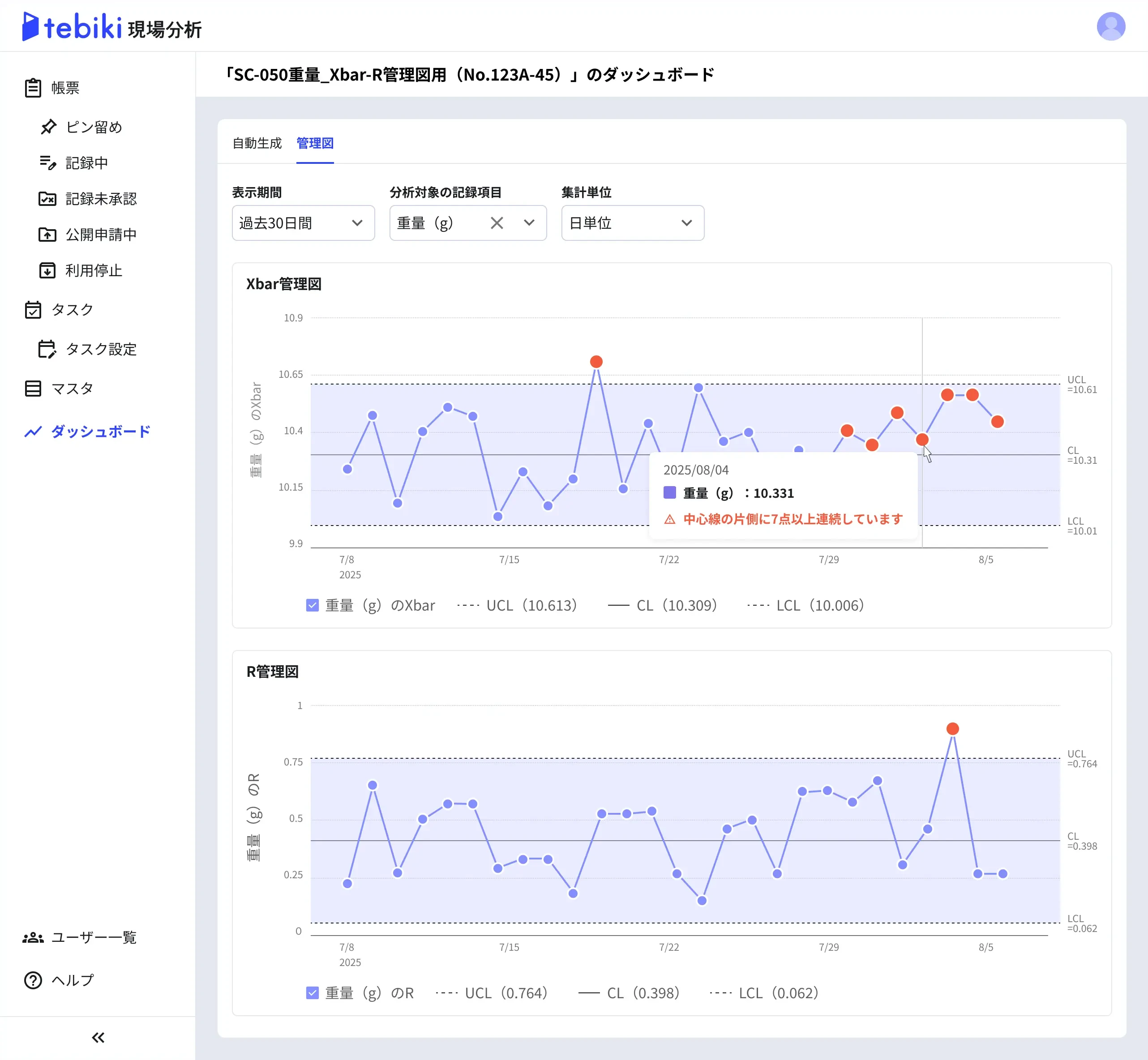Toggle 重量（g）のXbar legend checkbox

(x=312, y=605)
